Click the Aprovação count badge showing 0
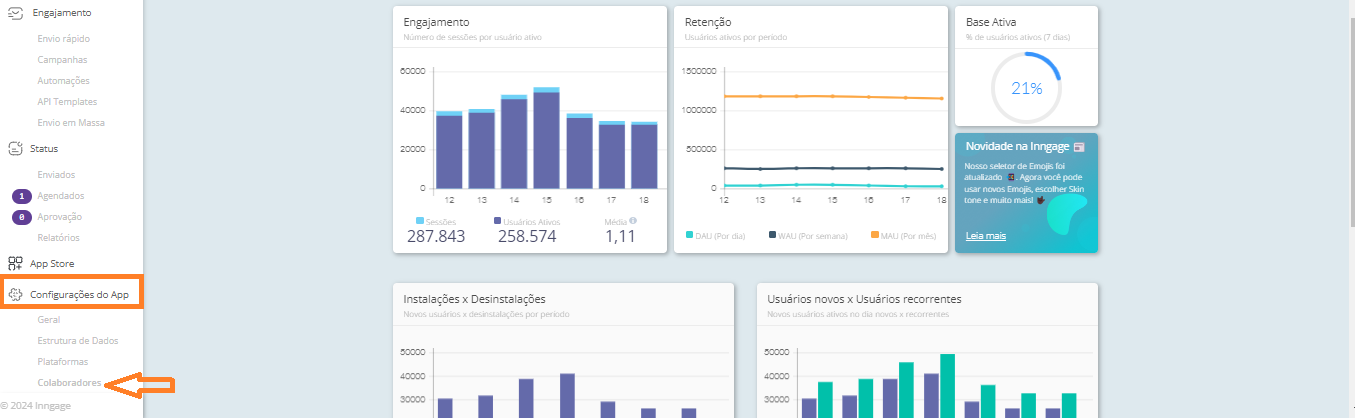This screenshot has height=418, width=1355. [22, 217]
